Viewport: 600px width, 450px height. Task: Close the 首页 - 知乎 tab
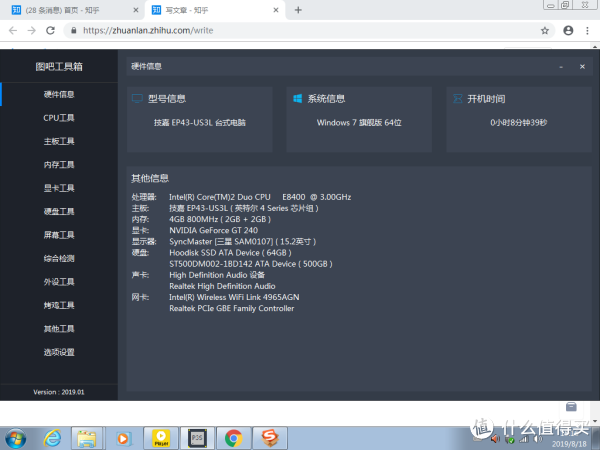pos(135,10)
